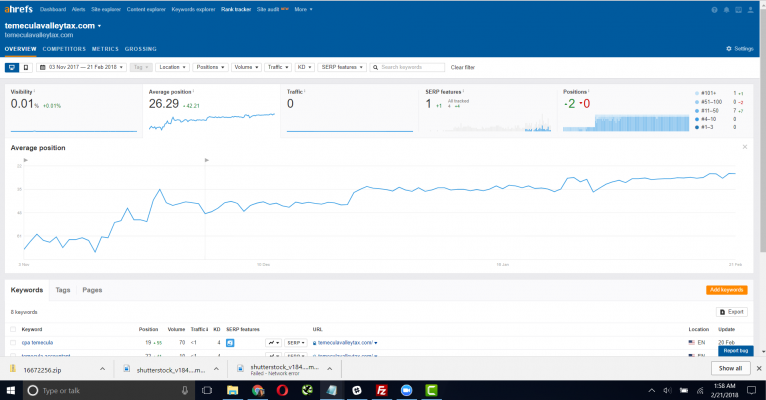Open Settings gear in project header

pyautogui.click(x=740, y=48)
